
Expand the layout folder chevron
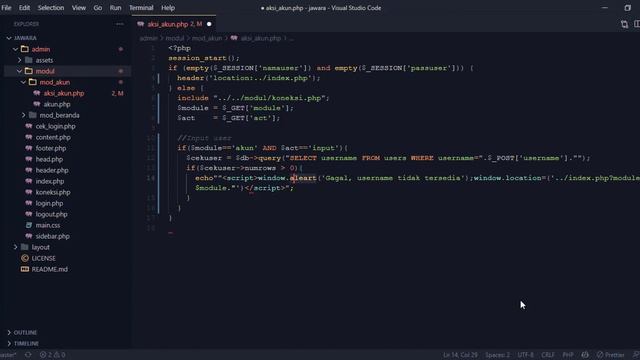click(16, 247)
